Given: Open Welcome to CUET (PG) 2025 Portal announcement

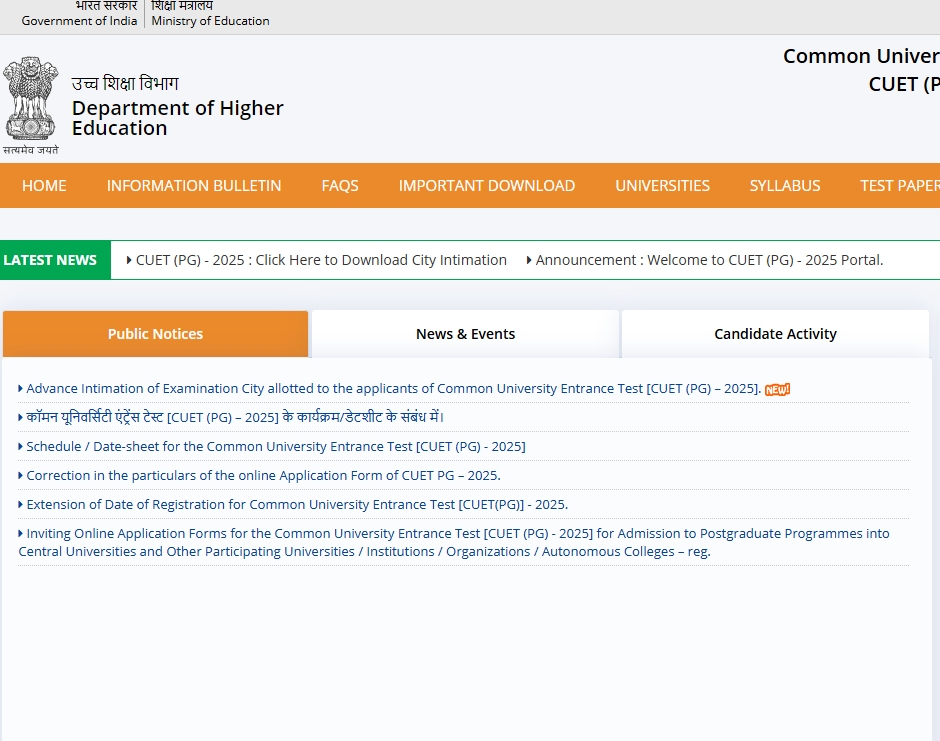Looking at the screenshot, I should pos(709,260).
